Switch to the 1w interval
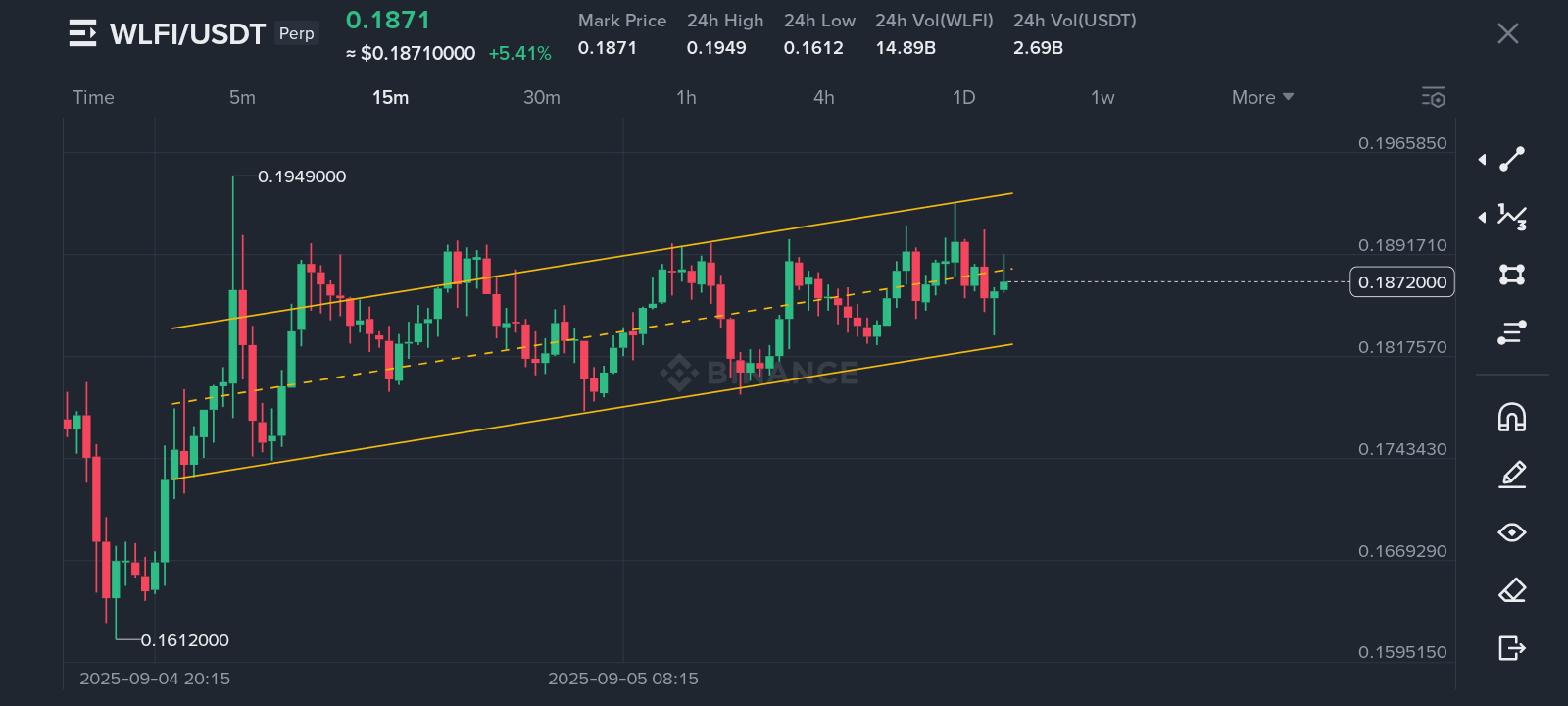Viewport: 1568px width, 706px height. (1102, 97)
